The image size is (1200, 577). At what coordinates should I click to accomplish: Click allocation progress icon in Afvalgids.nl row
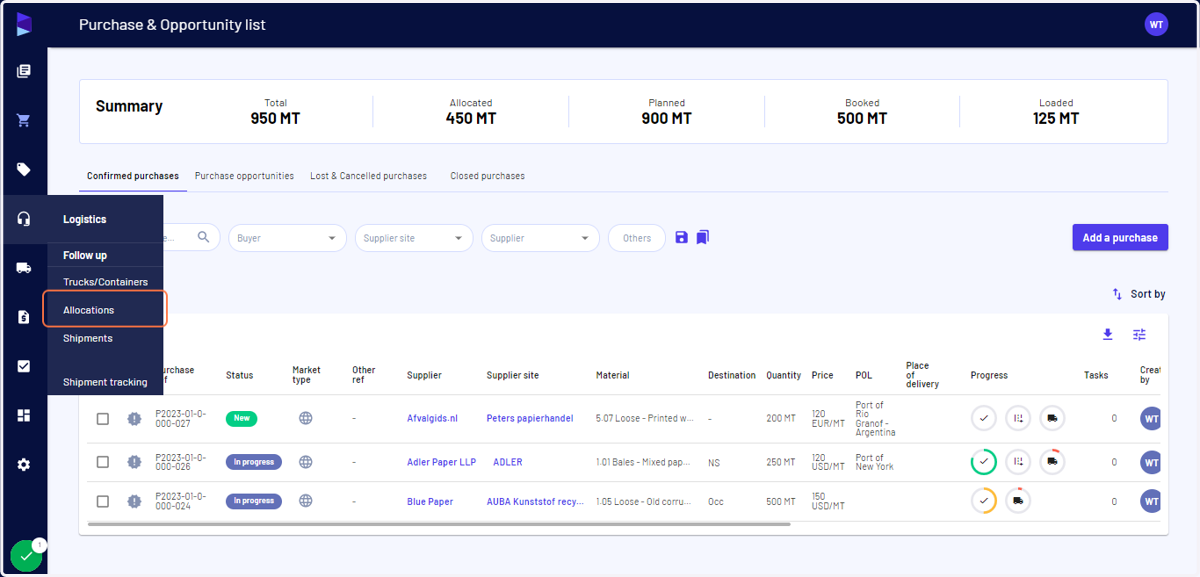click(x=1018, y=418)
